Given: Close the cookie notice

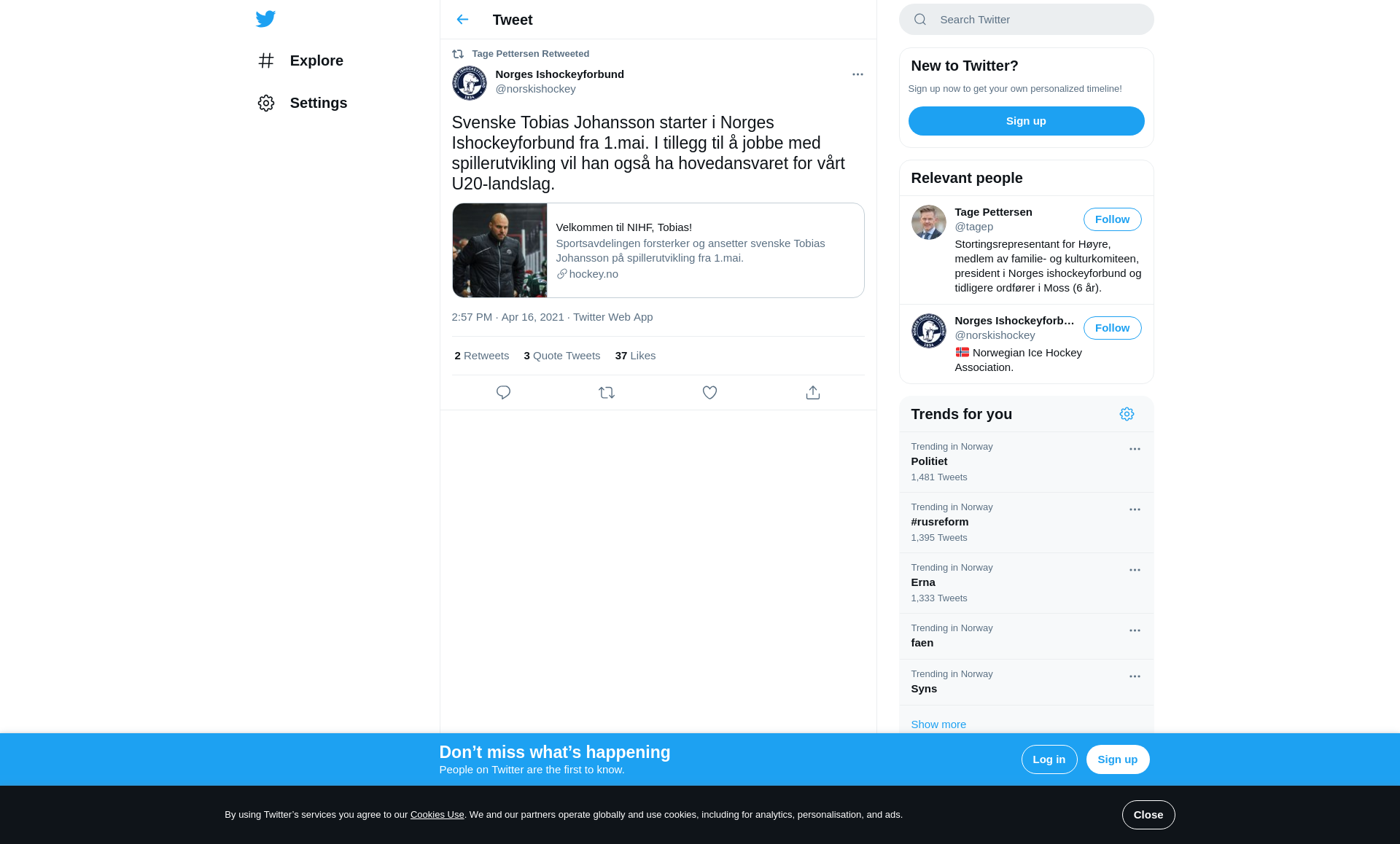Looking at the screenshot, I should 1148,815.
